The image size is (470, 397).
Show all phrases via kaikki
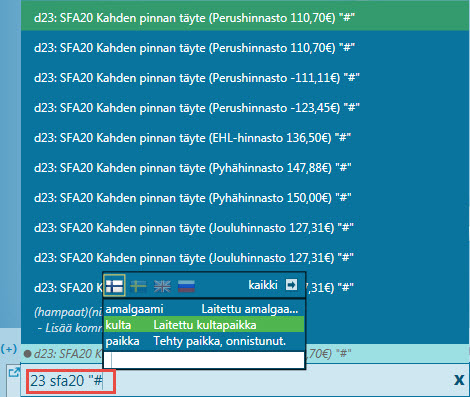pyautogui.click(x=263, y=285)
